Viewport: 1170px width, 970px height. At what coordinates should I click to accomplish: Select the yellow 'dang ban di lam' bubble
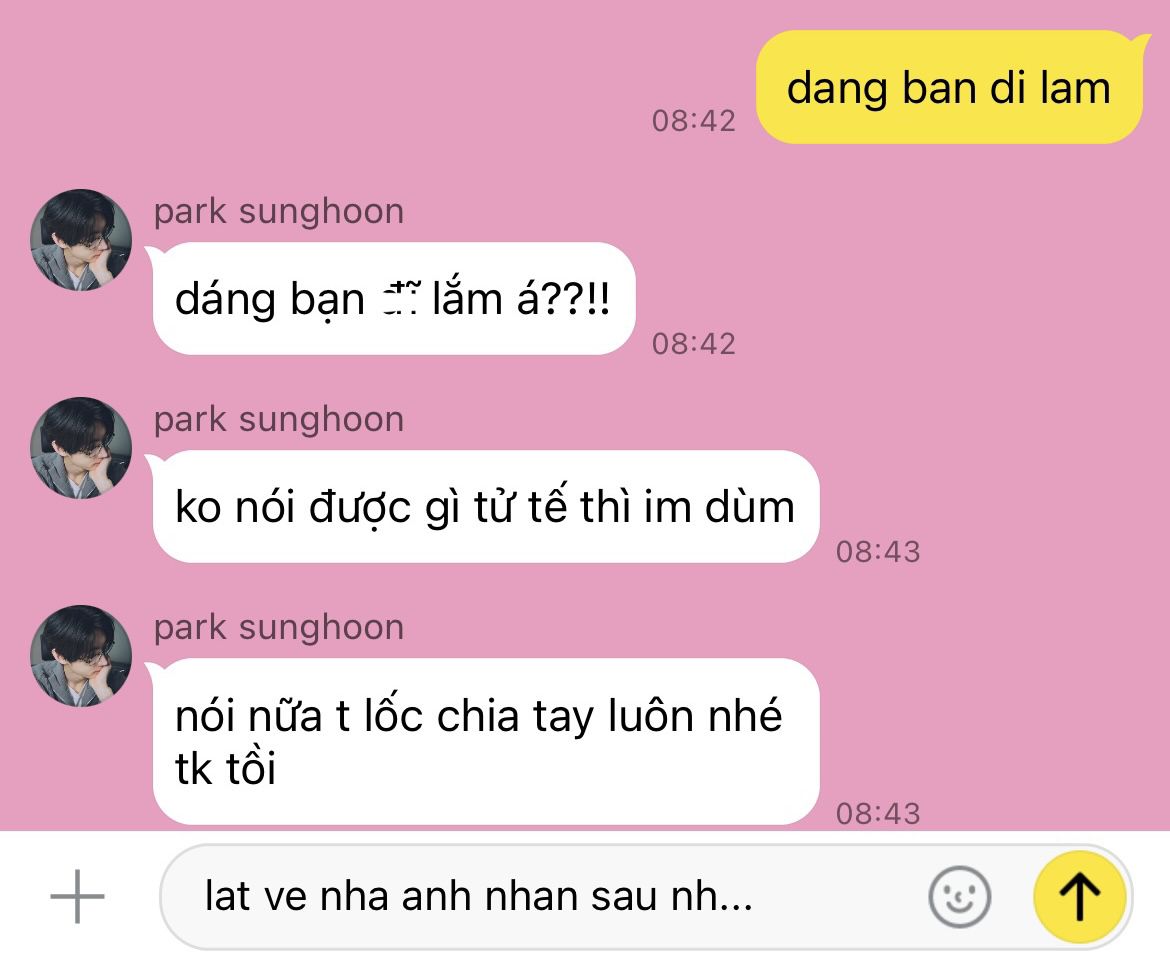tap(949, 87)
